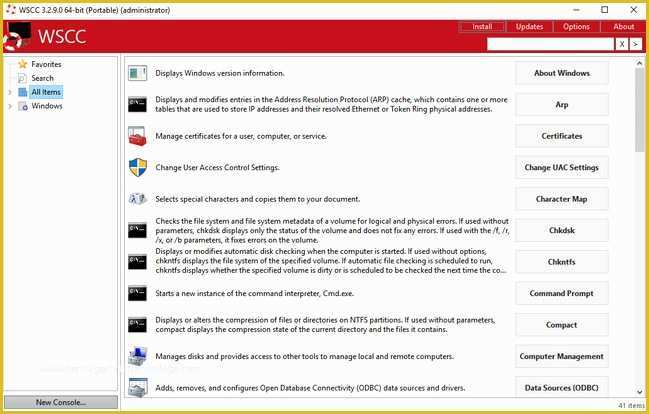The image size is (649, 414).
Task: Launch Character Map
Action: (x=562, y=199)
